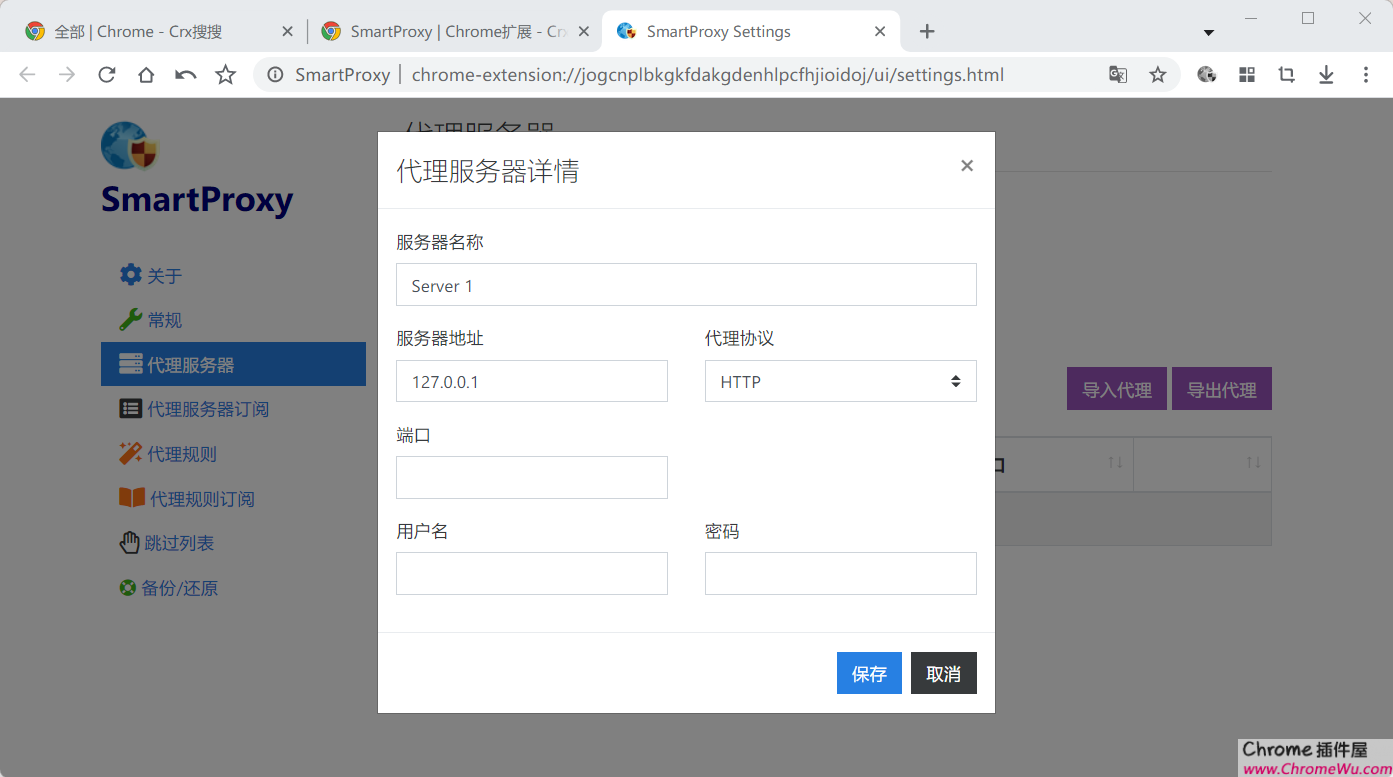This screenshot has height=777, width=1393.
Task: Reload the current page
Action: click(x=107, y=75)
